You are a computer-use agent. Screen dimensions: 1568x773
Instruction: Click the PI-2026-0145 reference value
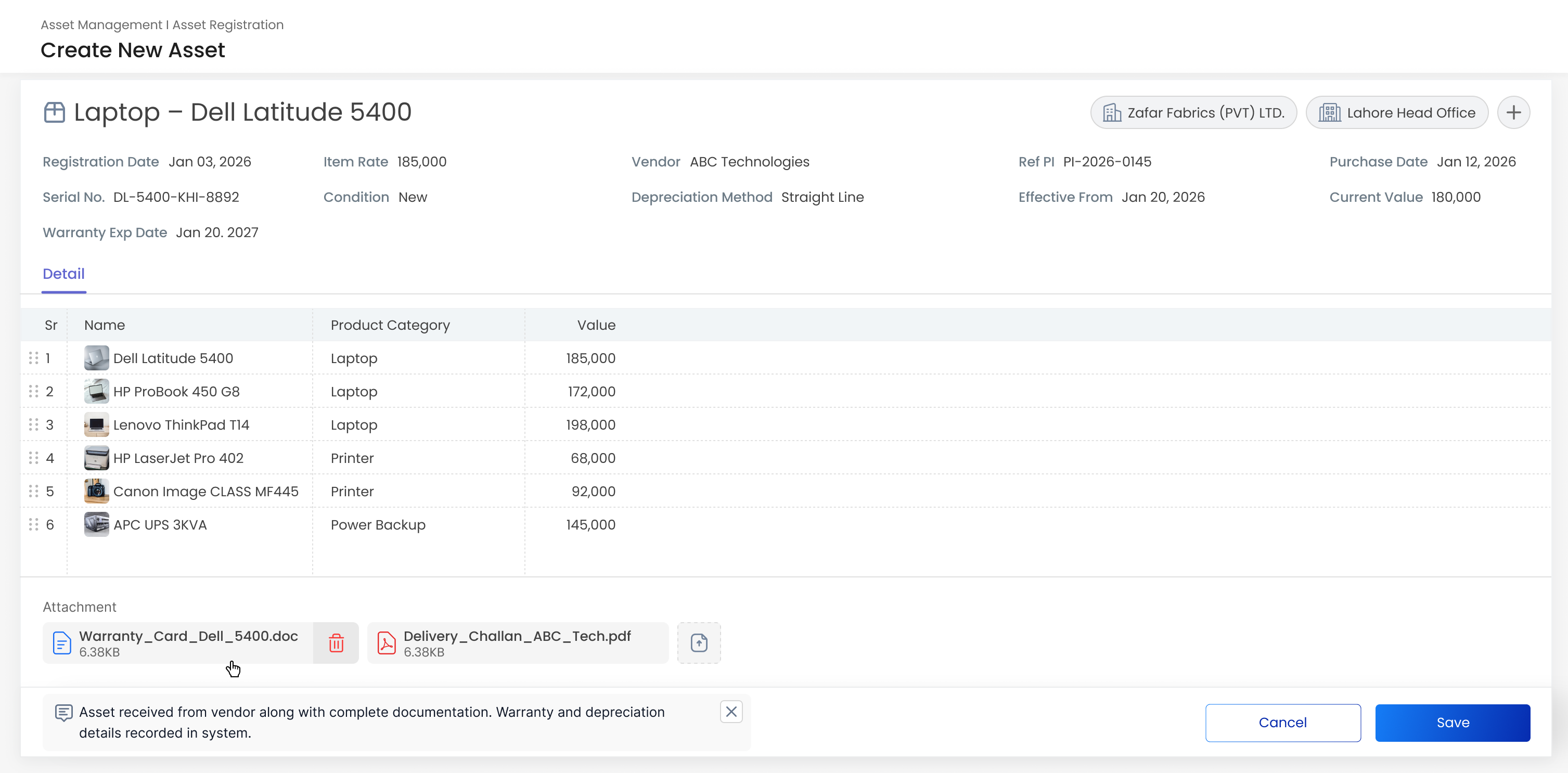pyautogui.click(x=1107, y=162)
